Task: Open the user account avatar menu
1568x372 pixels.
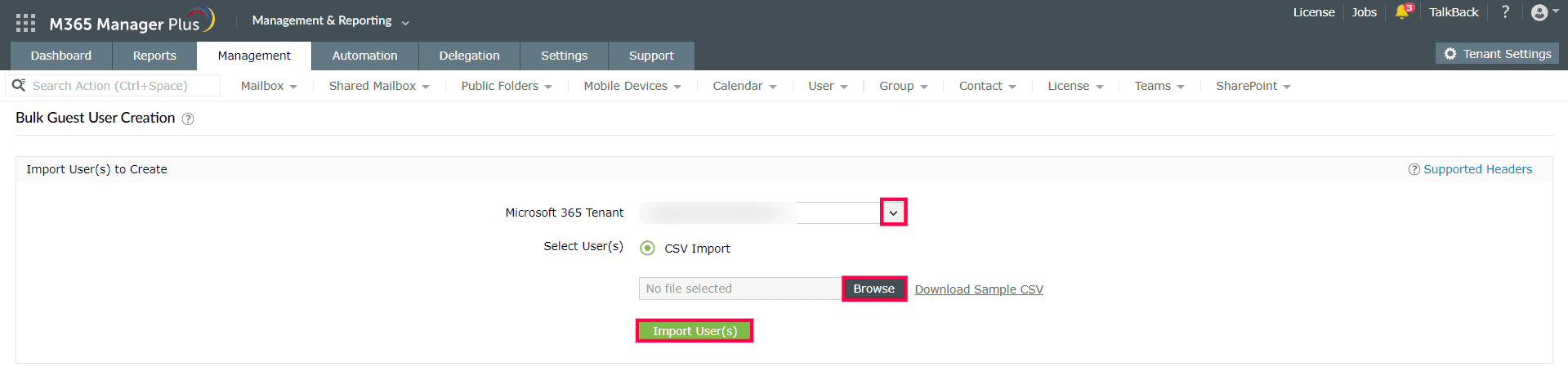Action: click(1545, 12)
